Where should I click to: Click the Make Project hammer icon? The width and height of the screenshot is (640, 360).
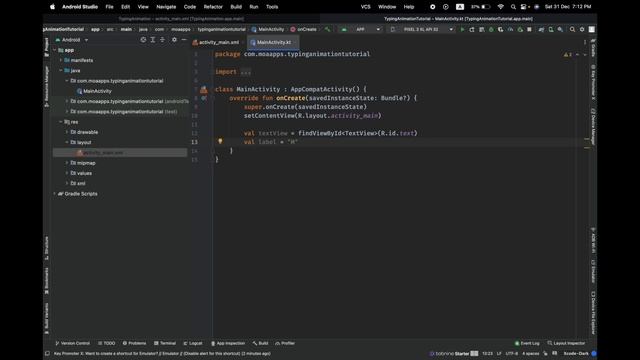tap(327, 29)
